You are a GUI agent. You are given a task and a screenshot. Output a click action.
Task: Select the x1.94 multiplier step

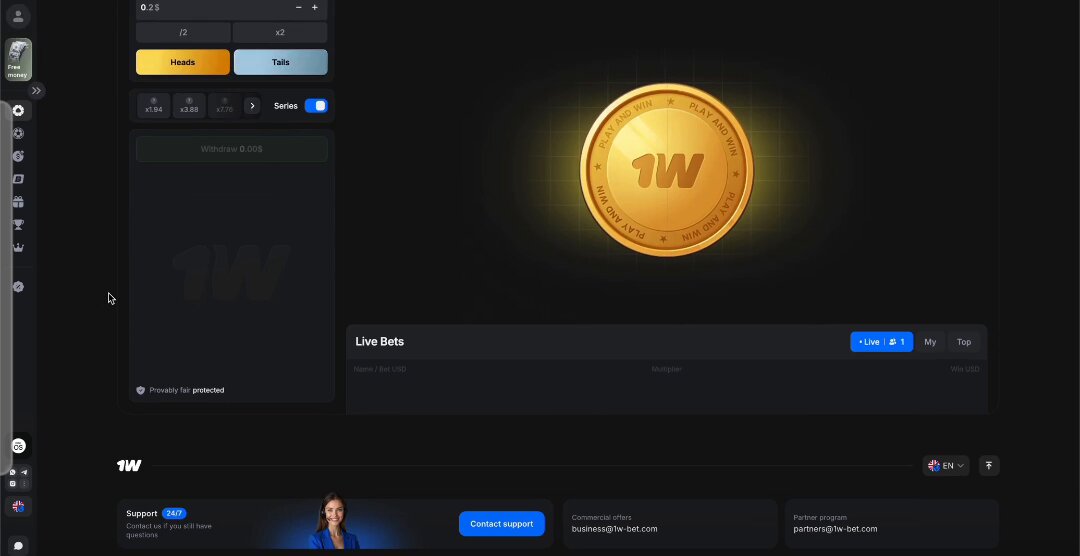(154, 106)
